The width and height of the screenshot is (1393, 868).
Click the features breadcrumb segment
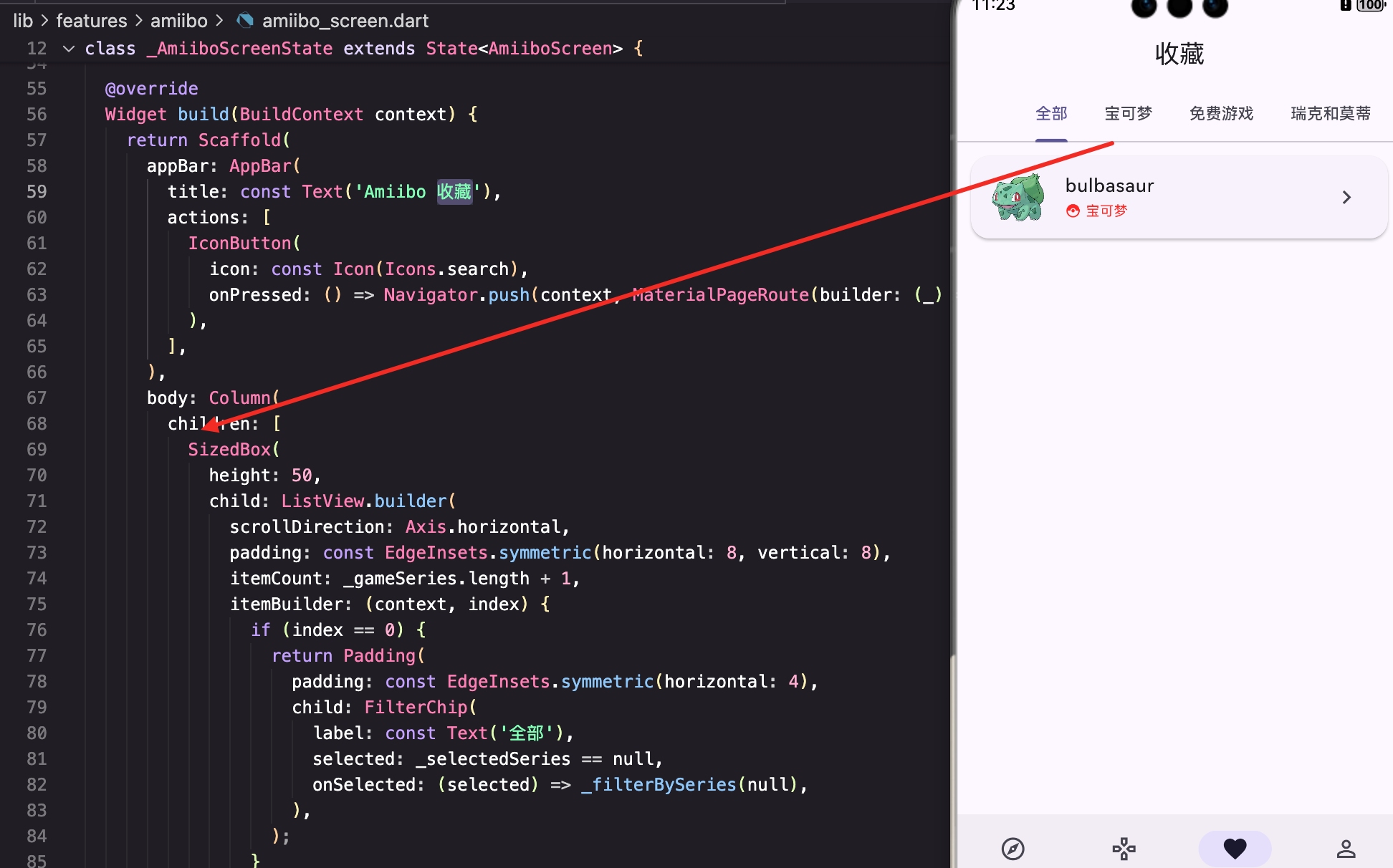tap(91, 21)
